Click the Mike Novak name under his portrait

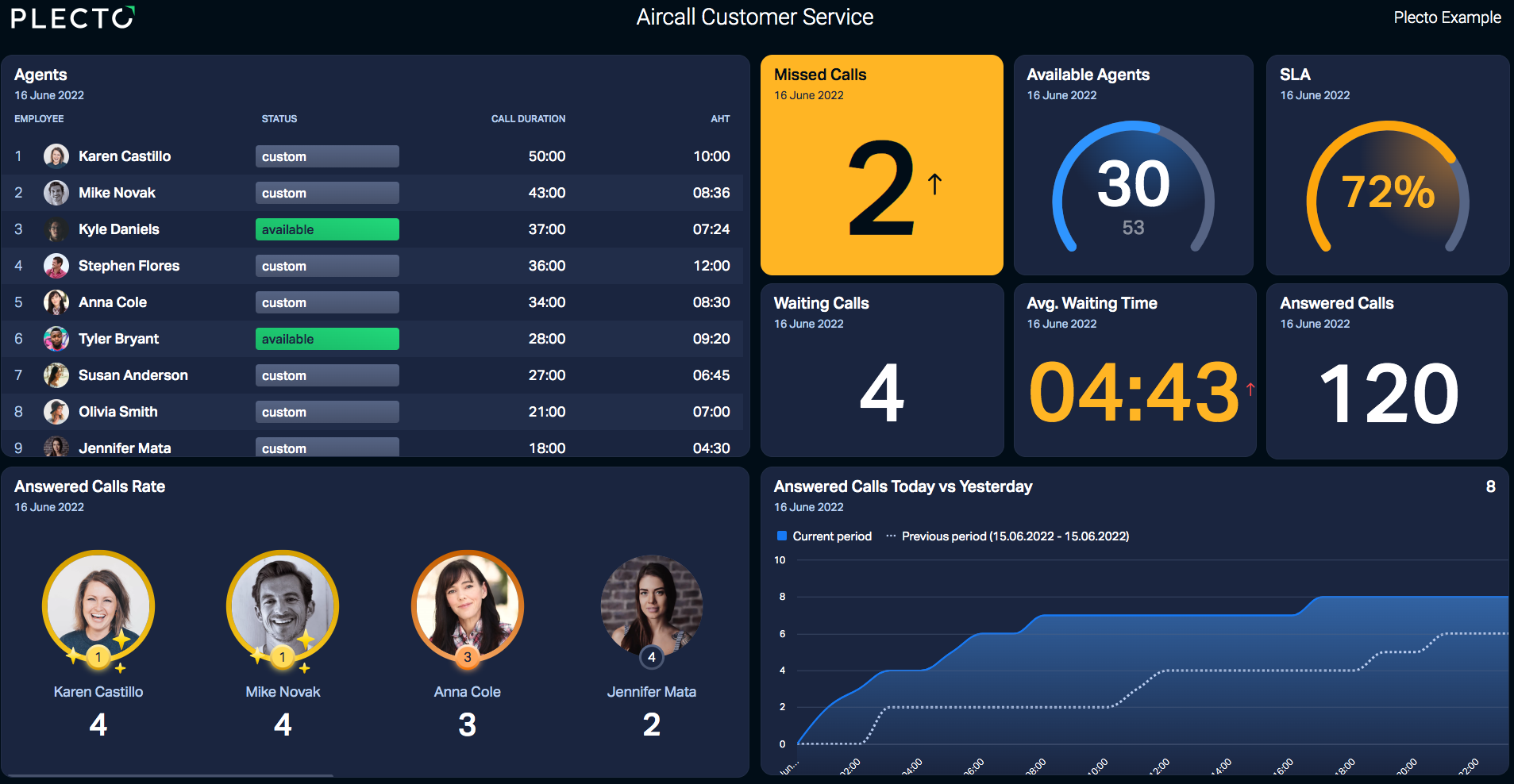[283, 692]
